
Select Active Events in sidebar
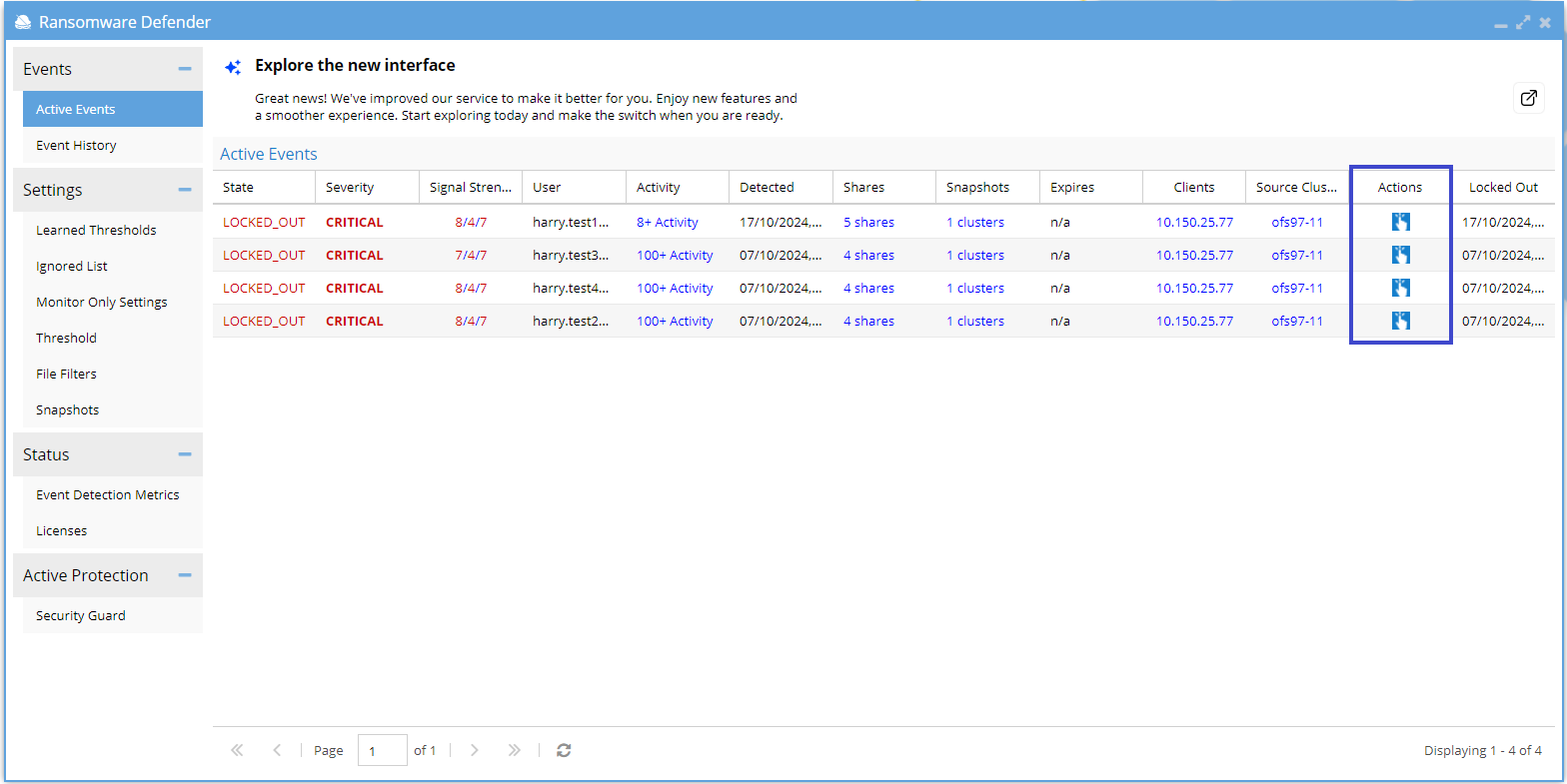[x=113, y=109]
